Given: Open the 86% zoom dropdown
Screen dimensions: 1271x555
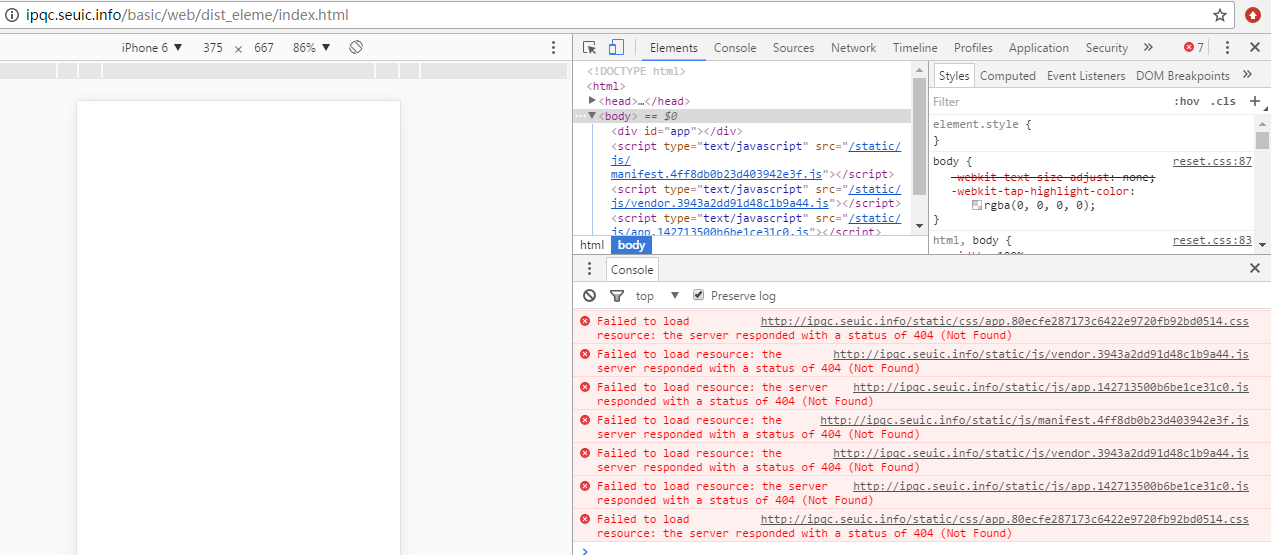Looking at the screenshot, I should coord(311,48).
